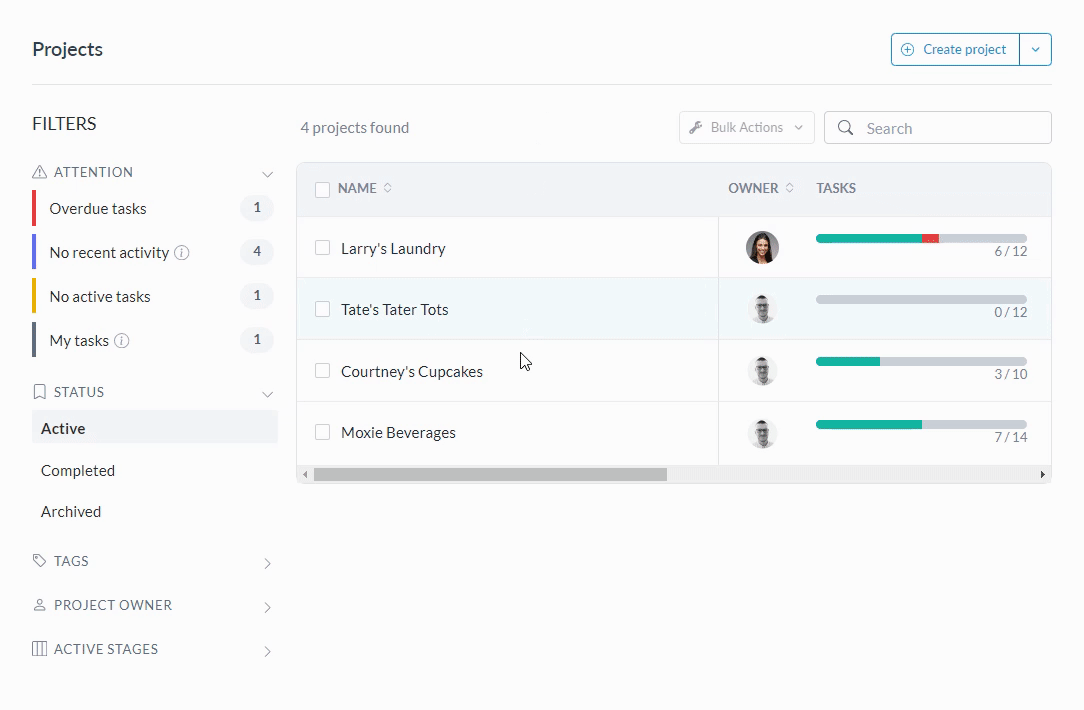Click the owner avatar for Courtney's Cupcakes
The width and height of the screenshot is (1084, 710).
coord(762,371)
